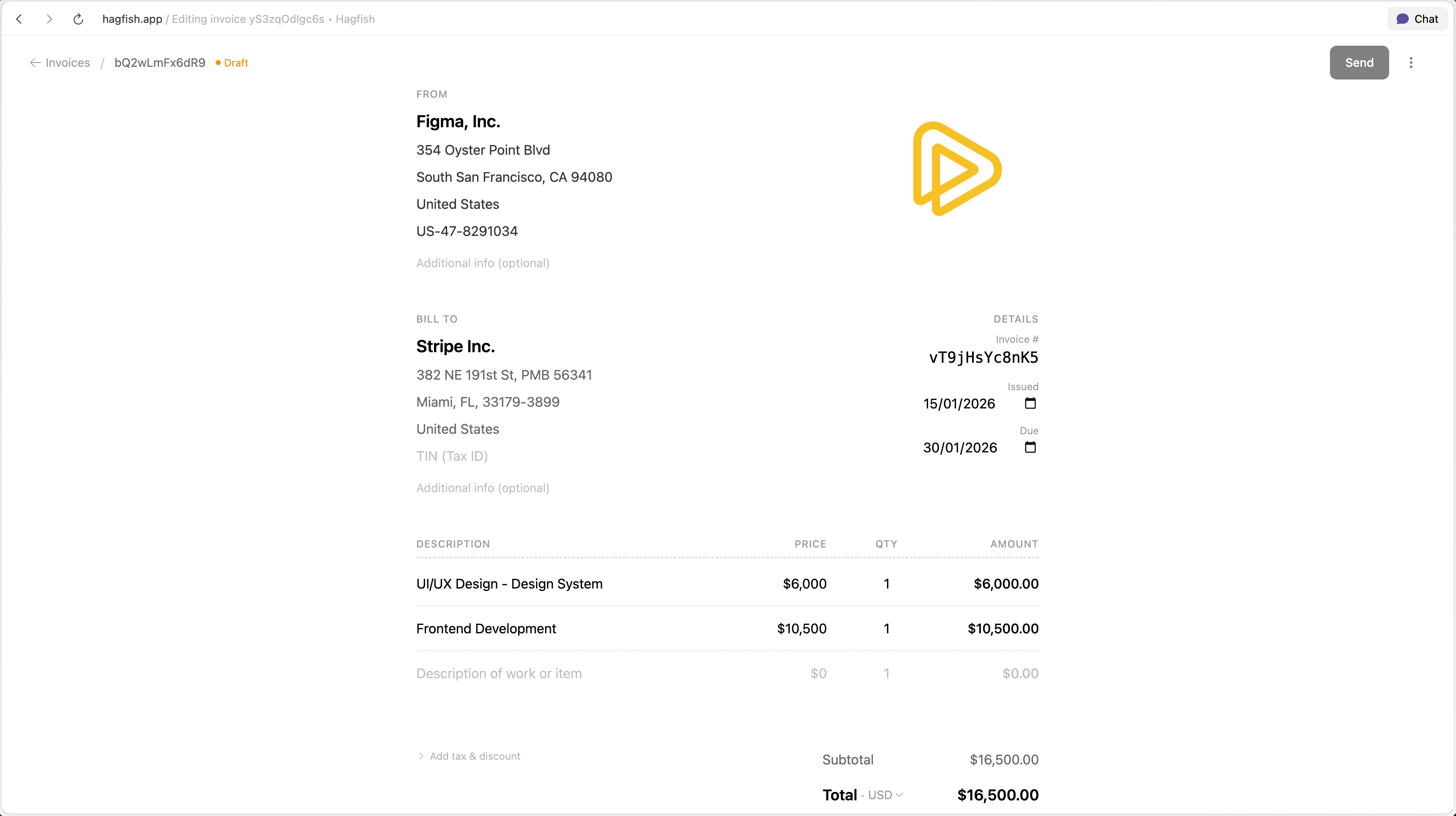The image size is (1456, 816).
Task: Click the empty Description of work or item row
Action: click(499, 673)
